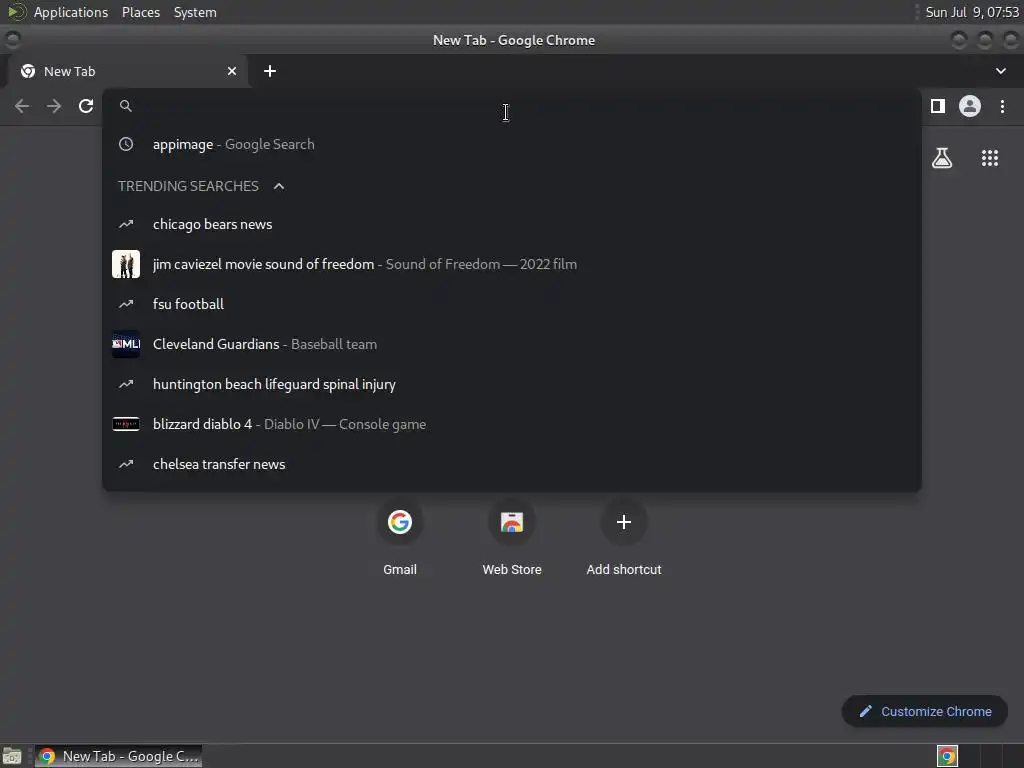
Task: Select Cleveland Guardians Baseball team suggestion
Action: [512, 344]
